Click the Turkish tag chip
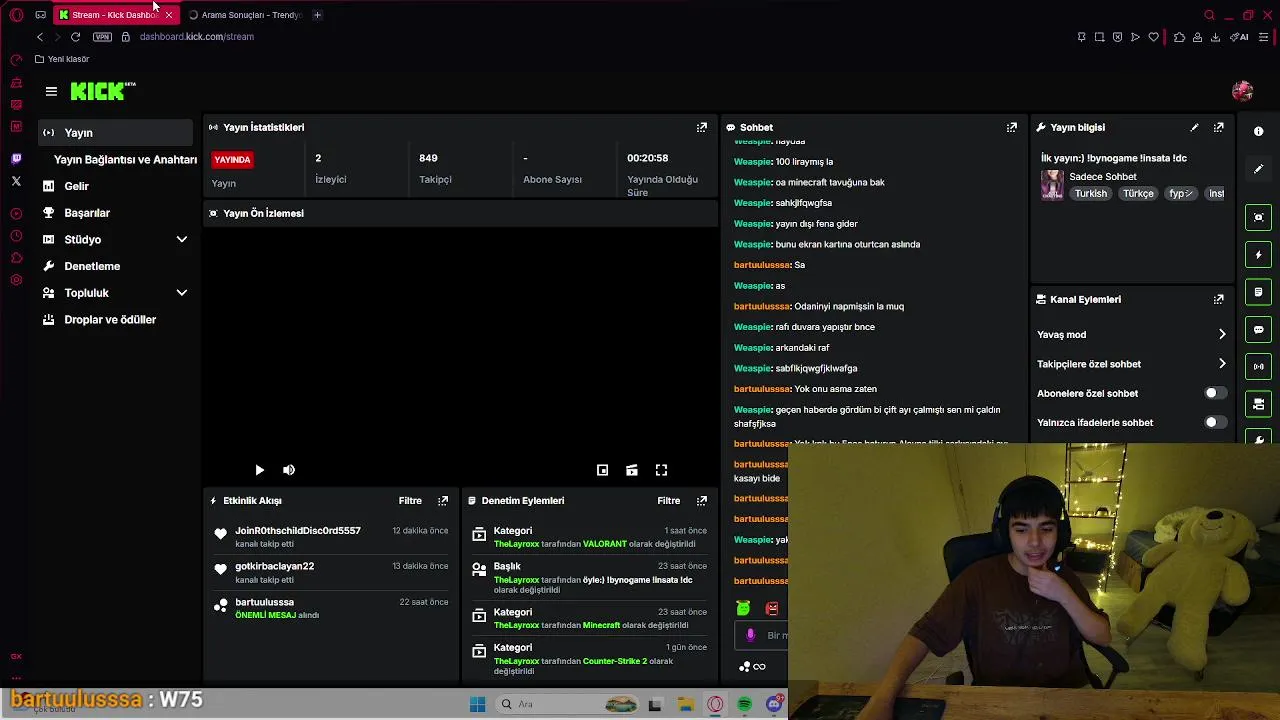 (x=1090, y=194)
